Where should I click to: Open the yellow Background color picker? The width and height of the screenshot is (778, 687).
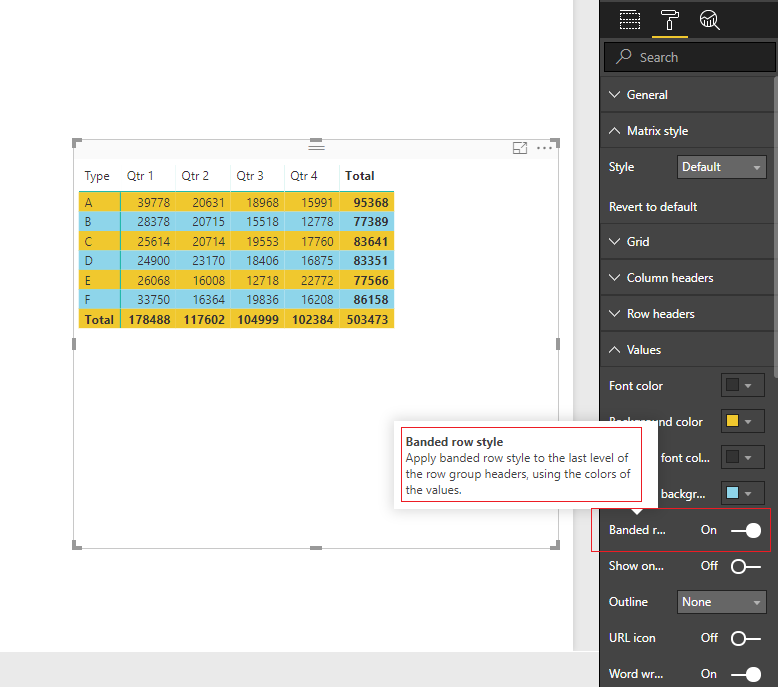click(742, 421)
